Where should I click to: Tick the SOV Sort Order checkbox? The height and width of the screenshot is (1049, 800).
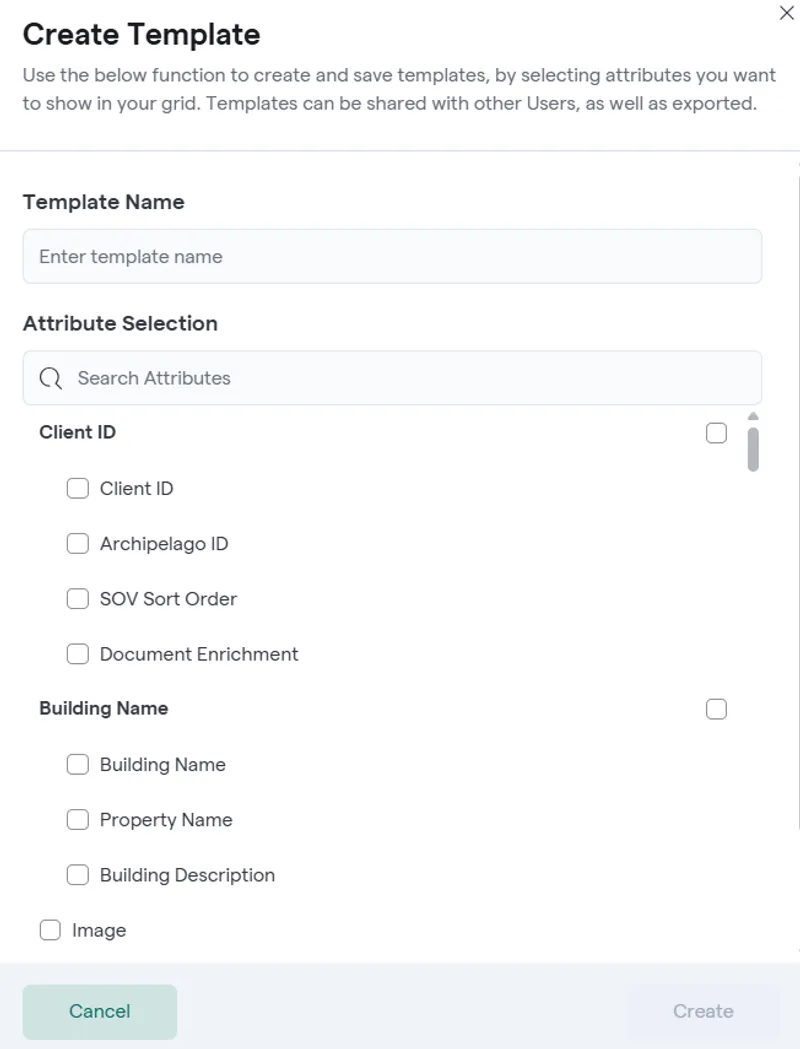[78, 599]
